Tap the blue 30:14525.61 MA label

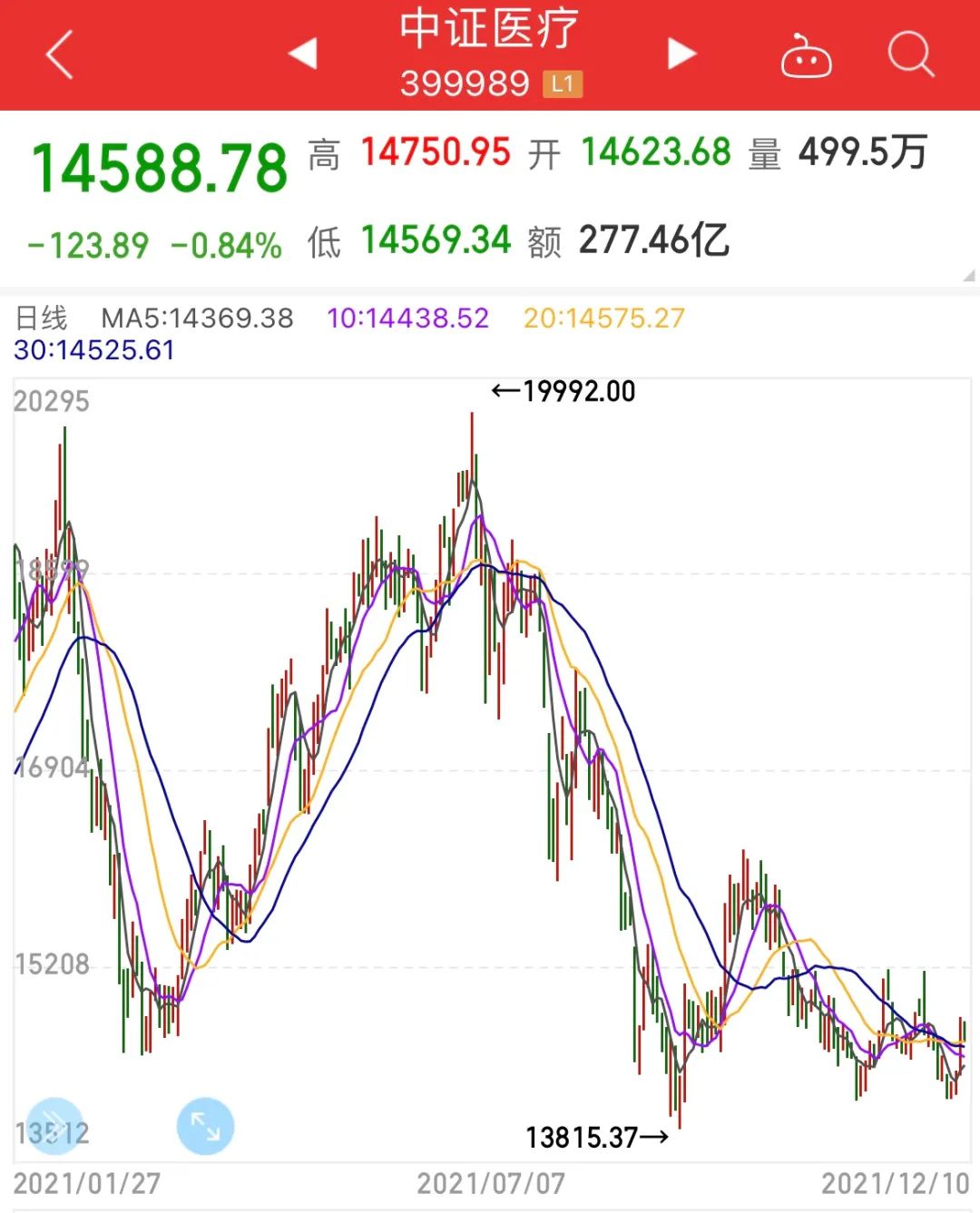point(94,350)
